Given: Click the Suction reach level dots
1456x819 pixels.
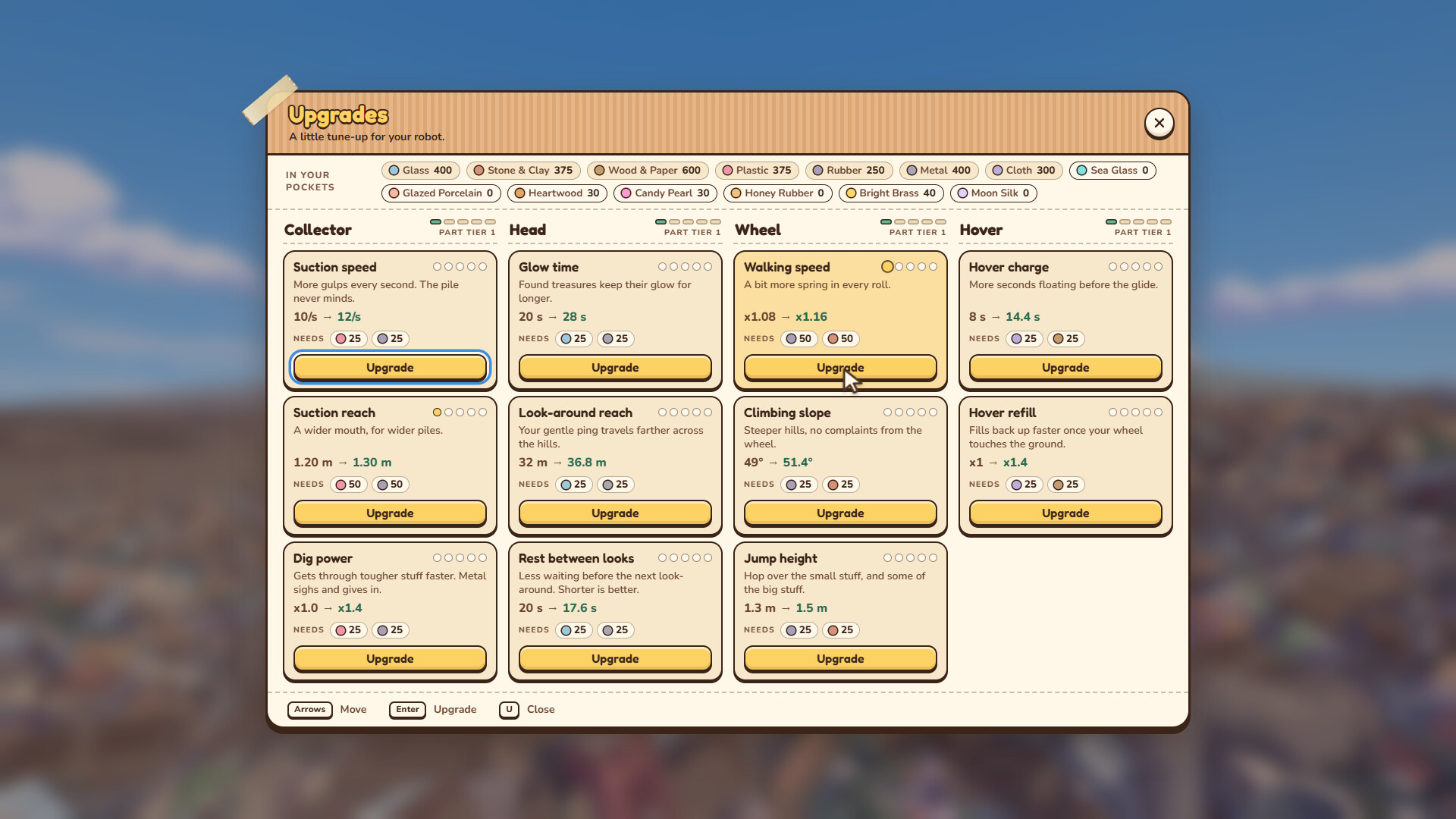Looking at the screenshot, I should tap(460, 413).
